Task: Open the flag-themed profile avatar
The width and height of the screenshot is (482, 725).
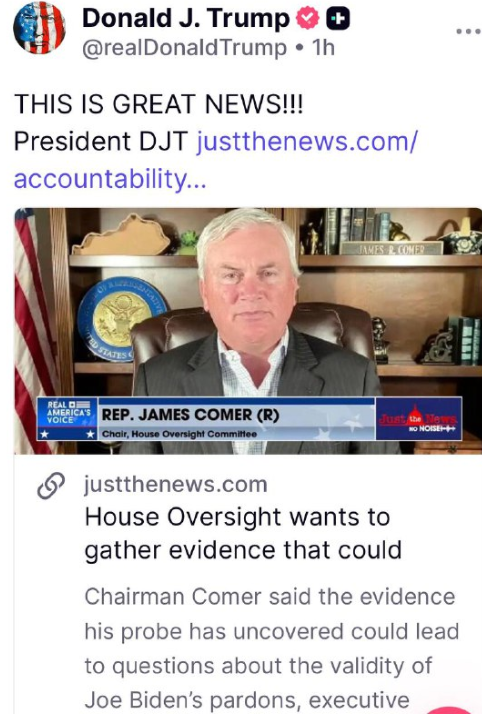Action: click(x=39, y=28)
